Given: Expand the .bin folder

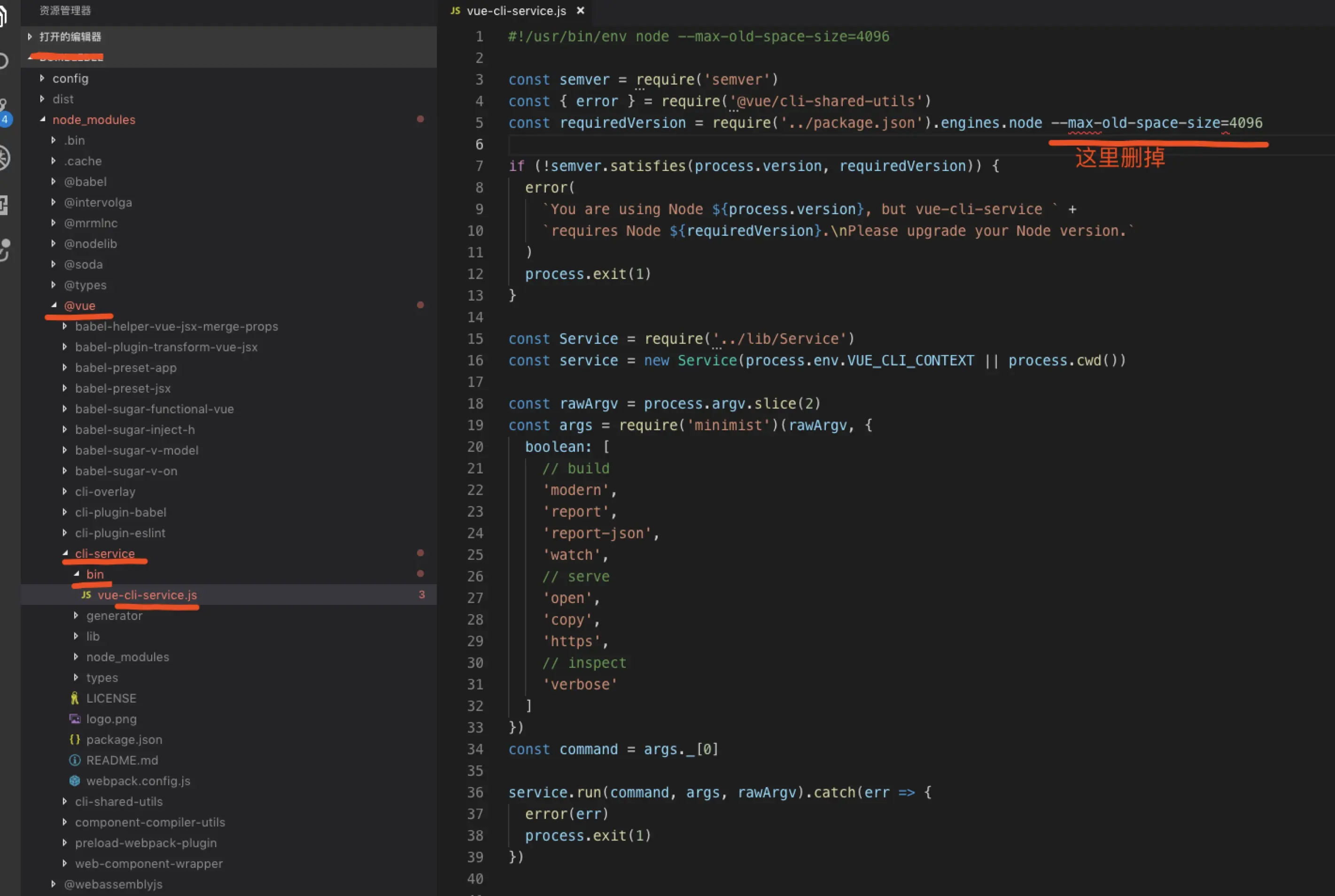Looking at the screenshot, I should point(229,140).
